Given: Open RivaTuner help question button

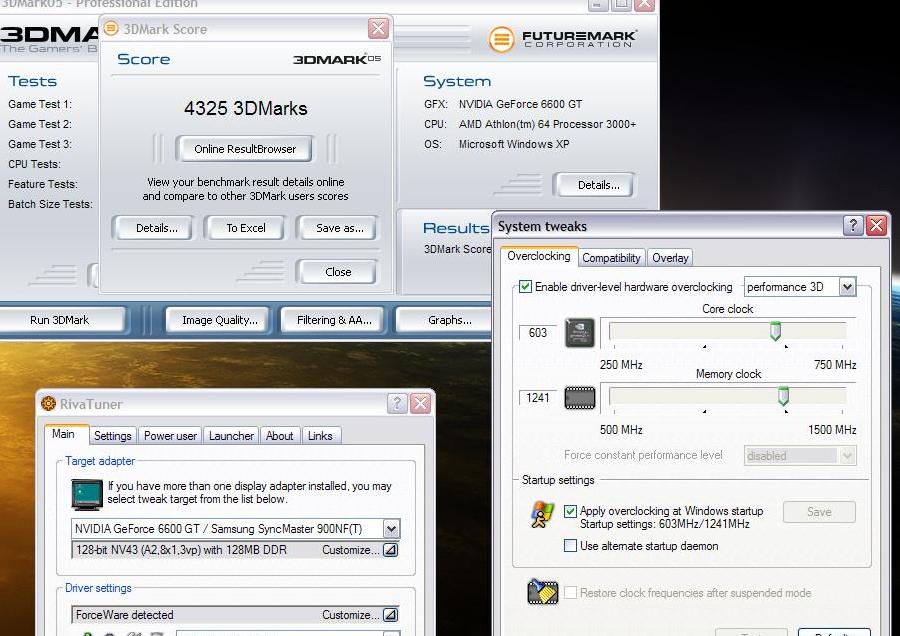Looking at the screenshot, I should click(397, 404).
